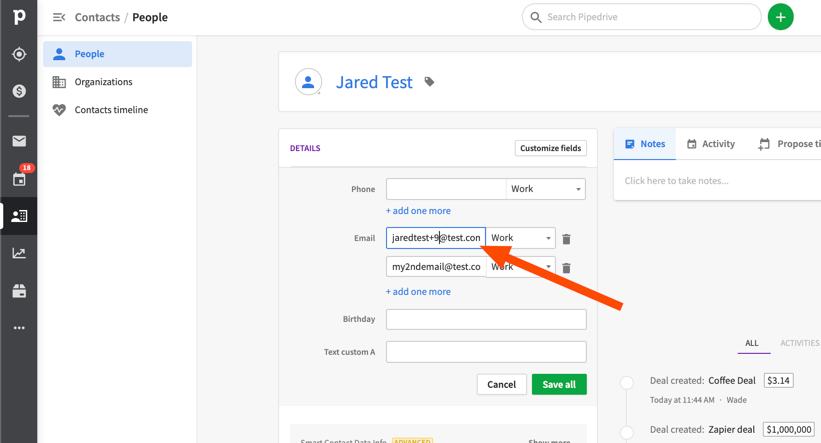Open Contacts icon in dark sidebar

point(19,216)
